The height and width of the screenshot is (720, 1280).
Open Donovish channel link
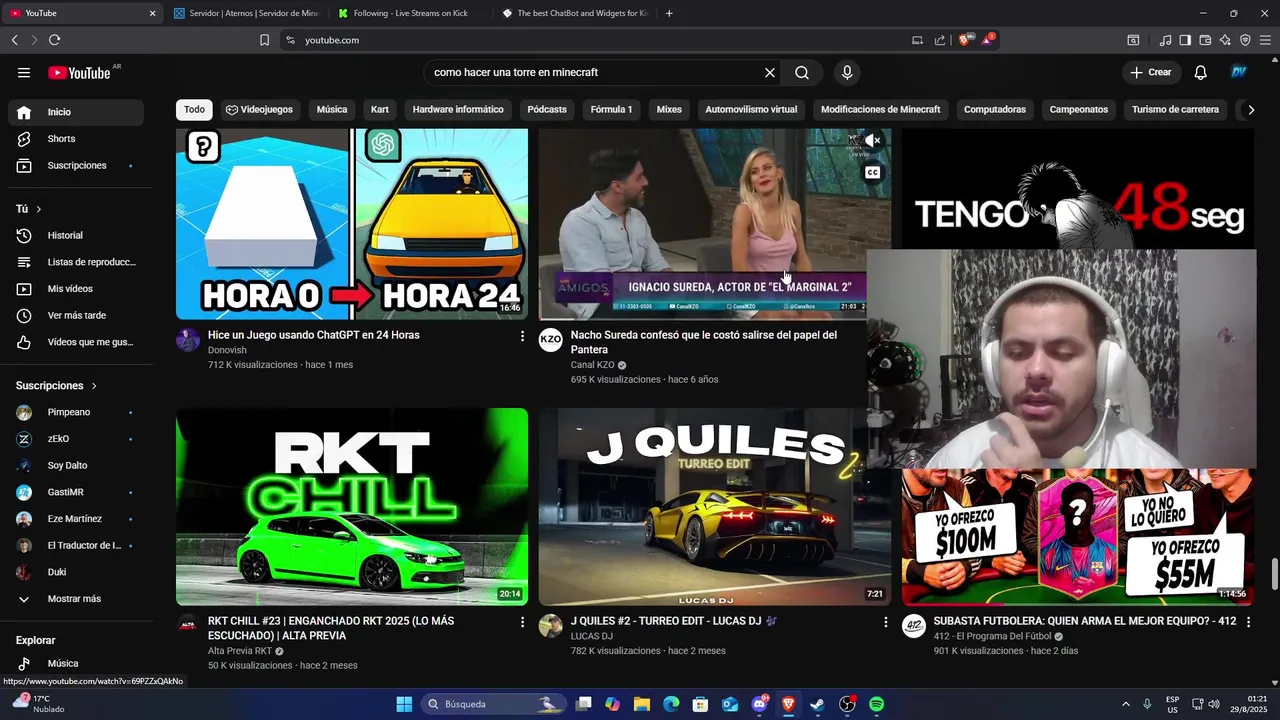[227, 350]
